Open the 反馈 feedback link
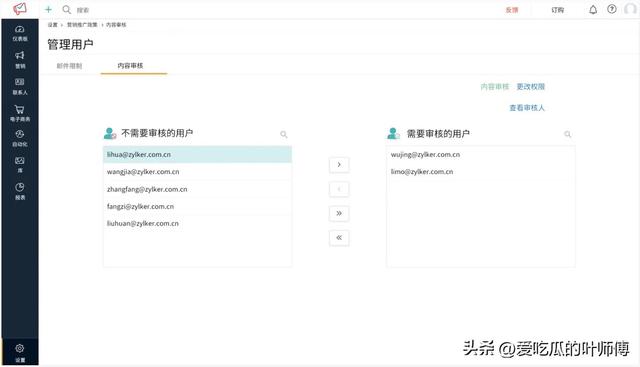 (512, 10)
